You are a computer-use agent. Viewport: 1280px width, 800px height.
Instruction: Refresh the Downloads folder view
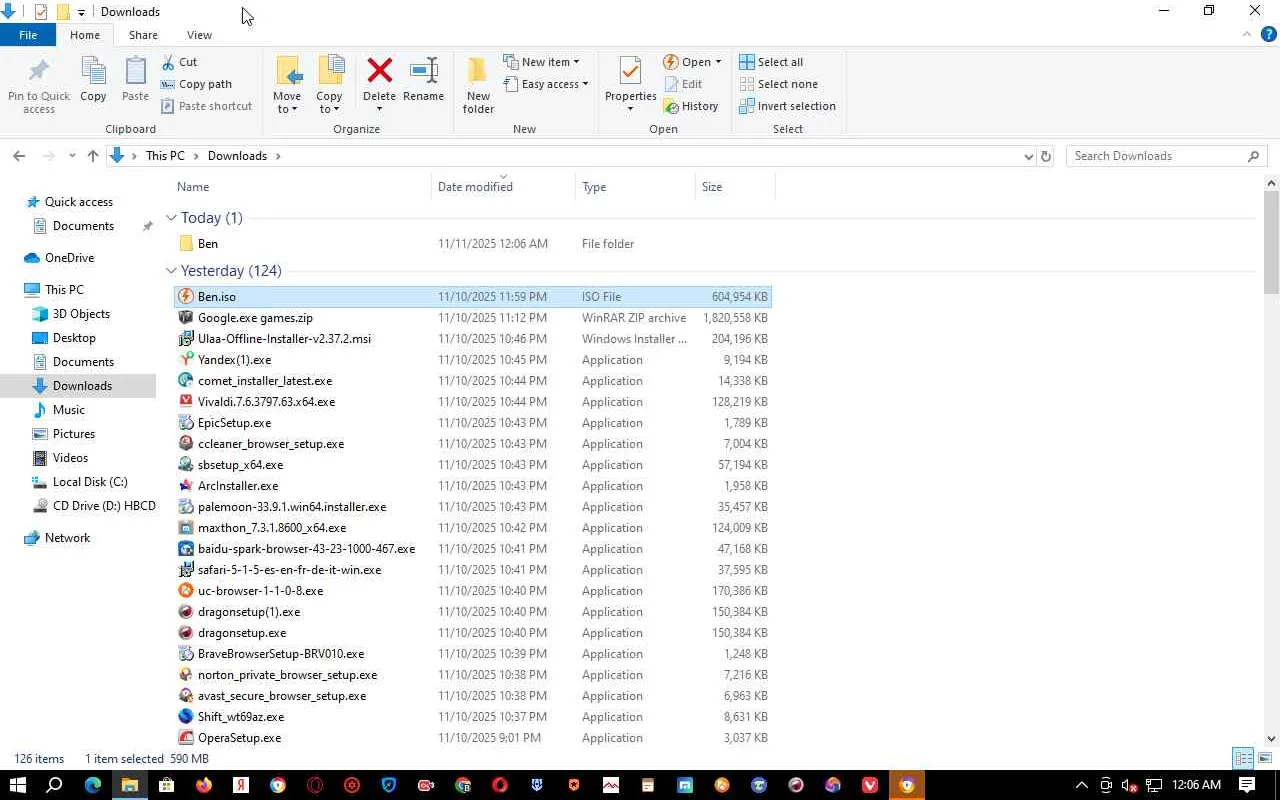[1046, 156]
